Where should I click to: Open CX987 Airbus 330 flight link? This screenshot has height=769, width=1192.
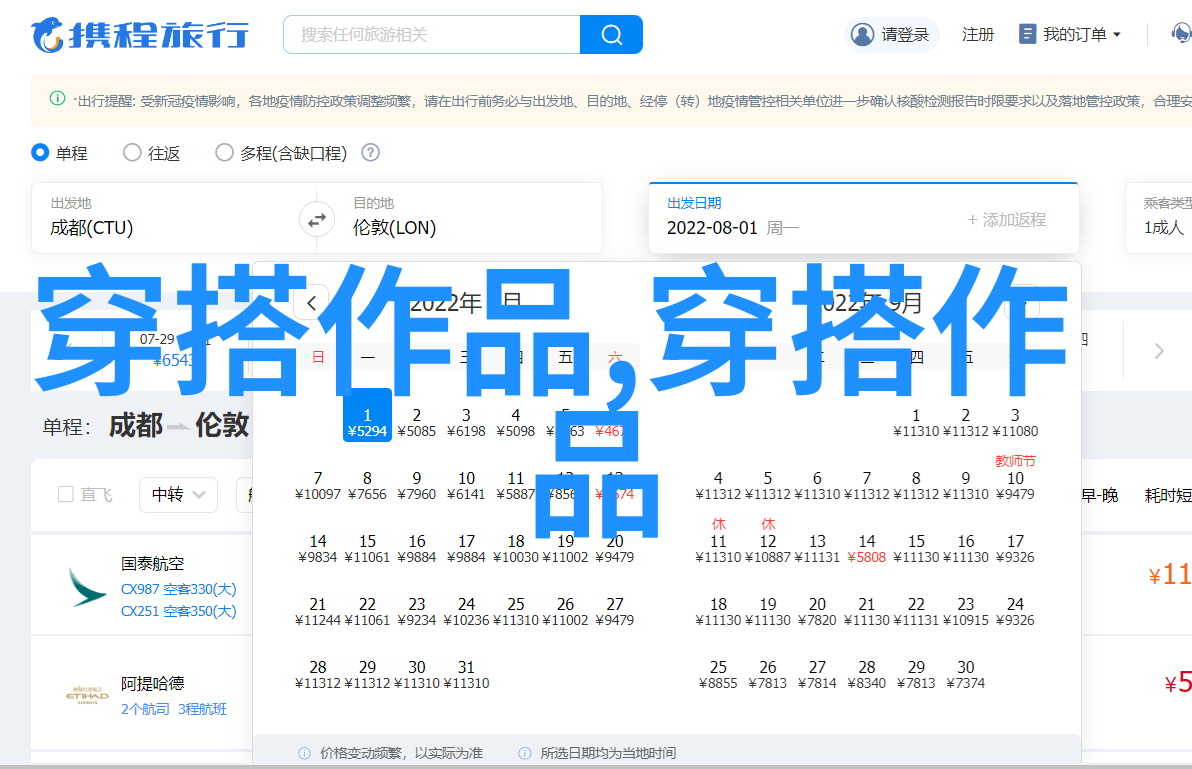coord(179,589)
